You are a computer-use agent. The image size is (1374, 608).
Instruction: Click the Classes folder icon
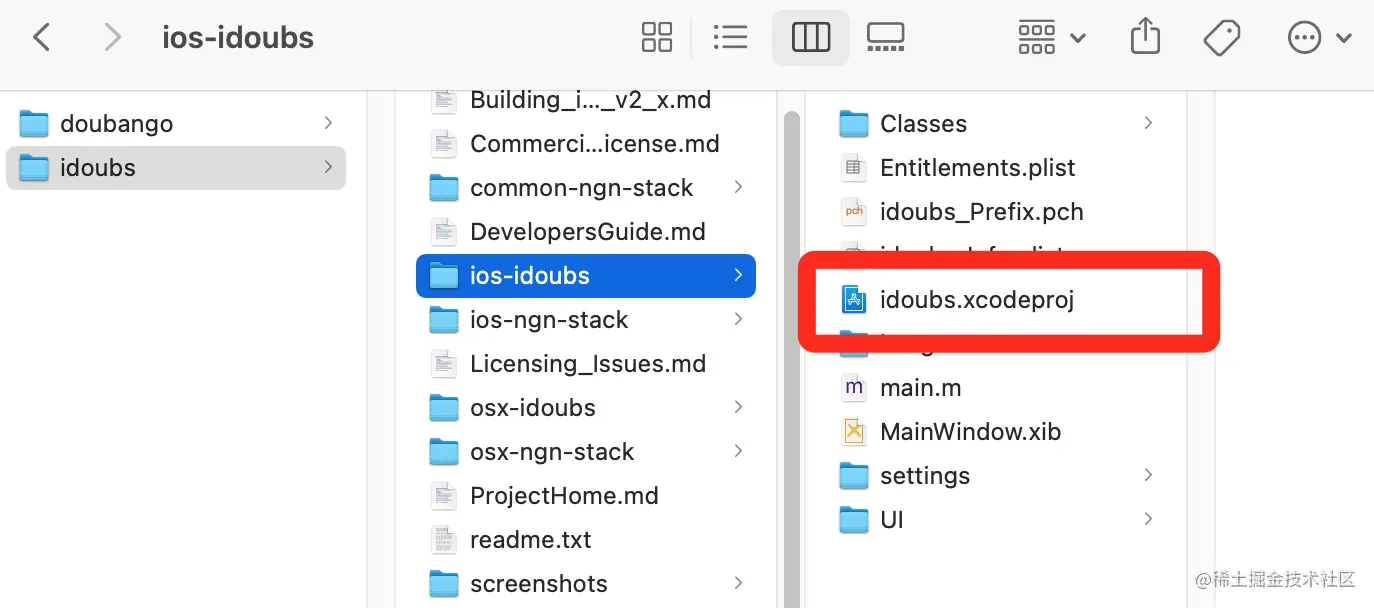(853, 124)
